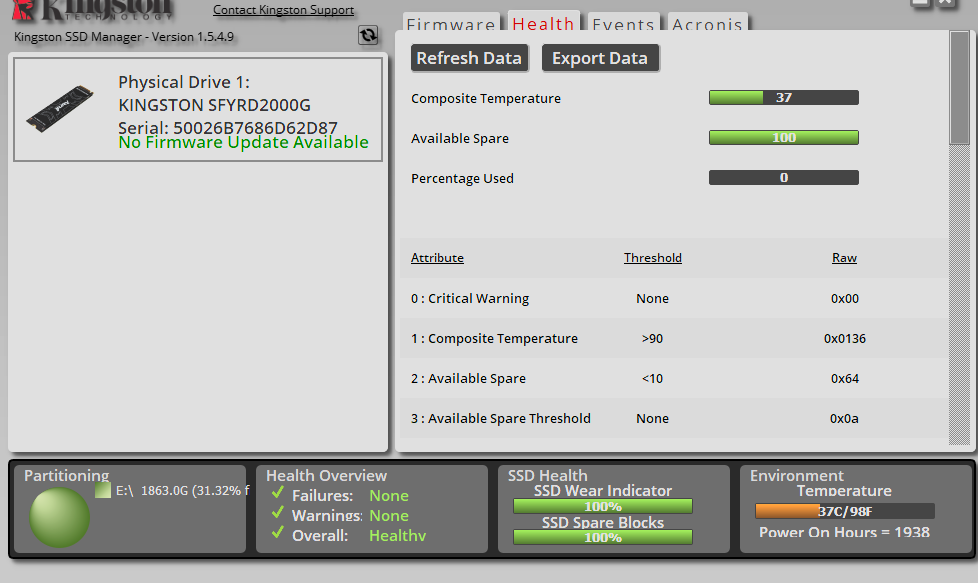Open the Contact Kingston Support link

[x=283, y=10]
